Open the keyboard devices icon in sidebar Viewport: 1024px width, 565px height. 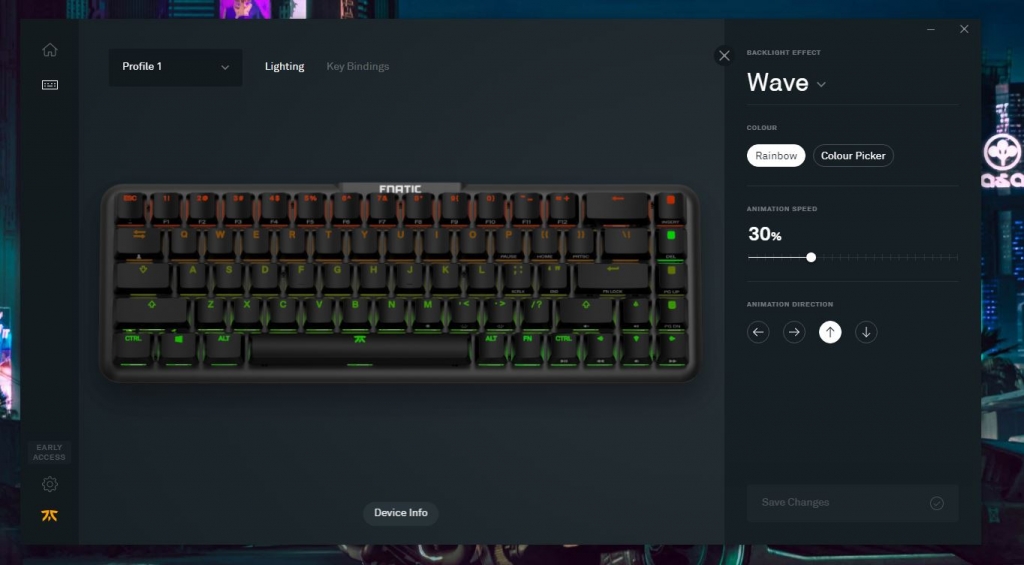click(x=50, y=85)
